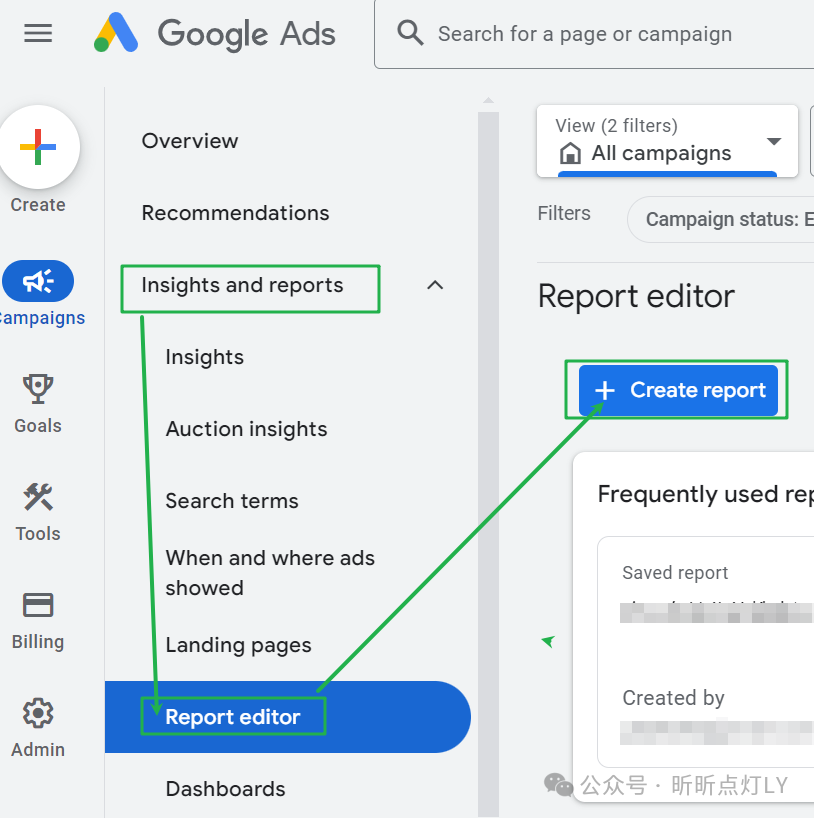Open Recommendations page

[235, 213]
